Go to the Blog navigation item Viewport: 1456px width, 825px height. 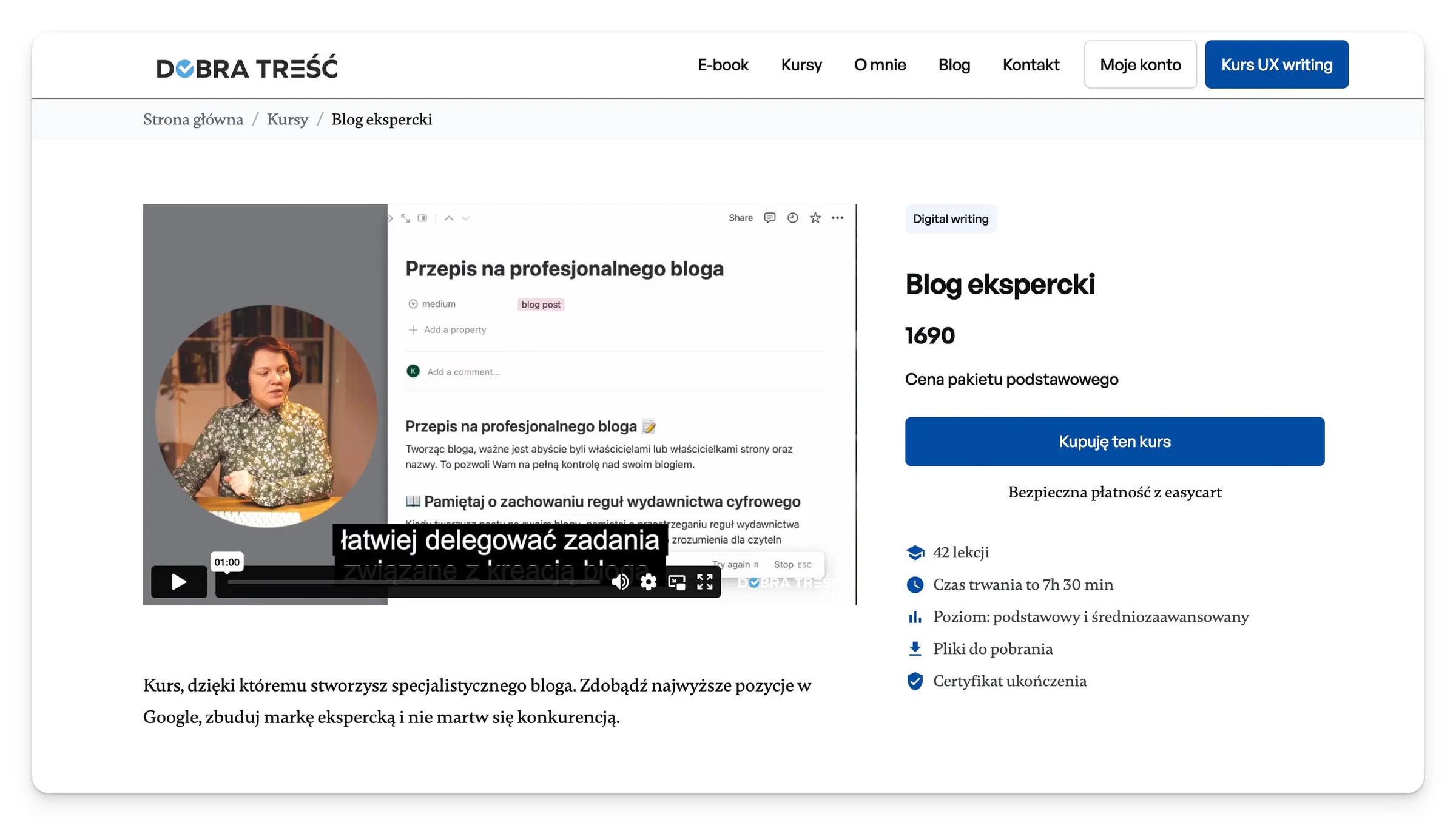[x=954, y=64]
